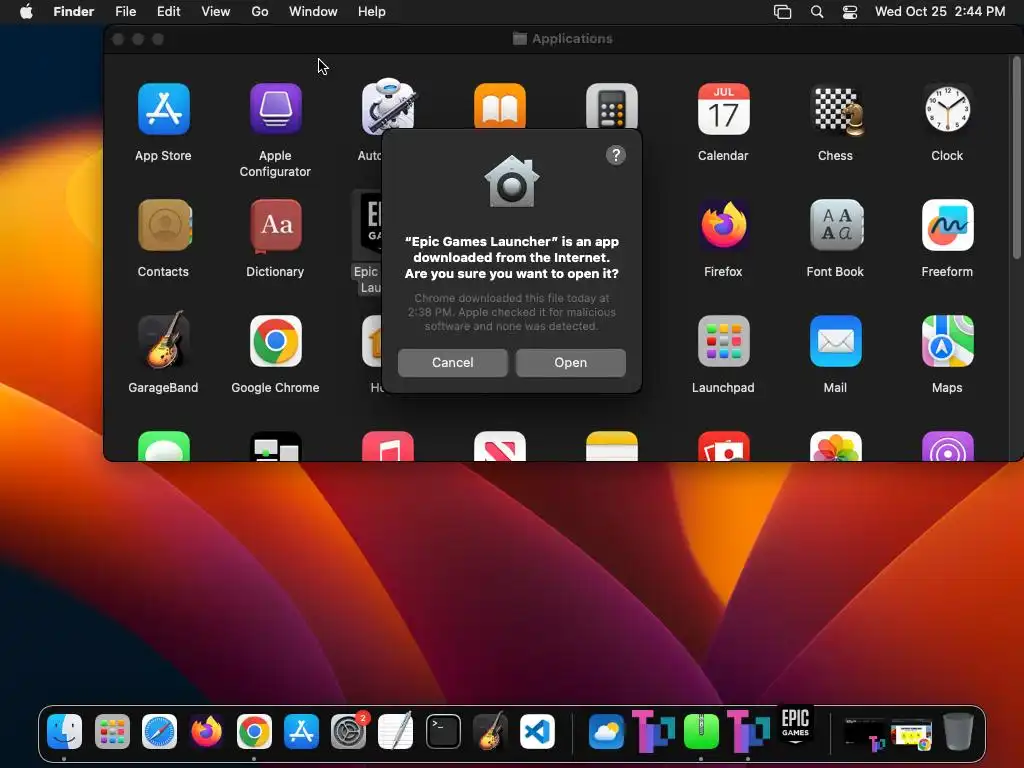Launch Terminal from the Dock

tap(443, 731)
